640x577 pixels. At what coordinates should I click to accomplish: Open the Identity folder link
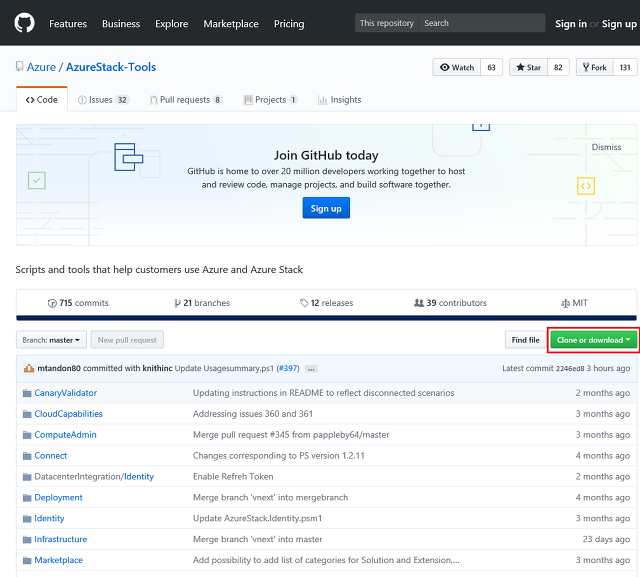point(49,518)
